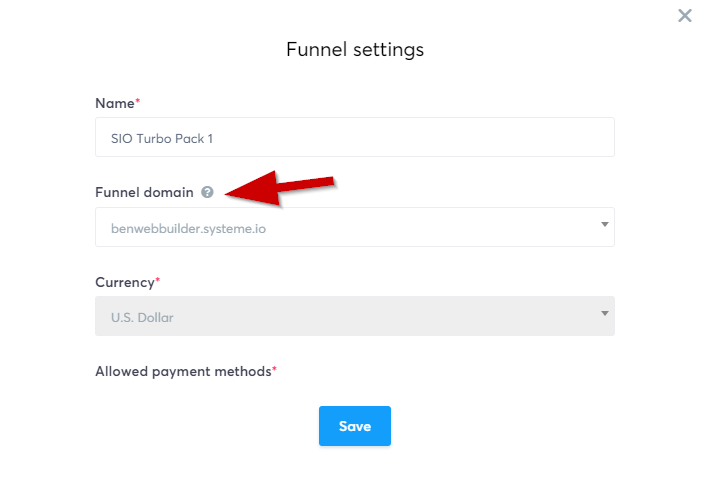
Task: Expand the Currency dropdown arrow
Action: (x=605, y=313)
